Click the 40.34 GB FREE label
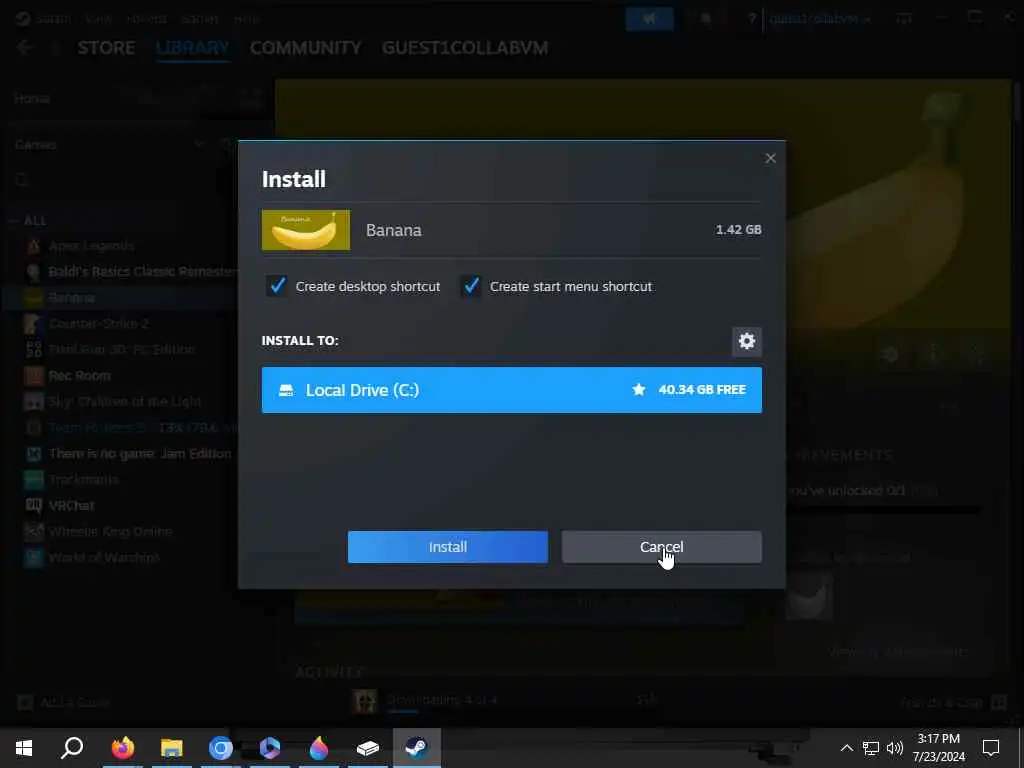Screen dimensions: 1024x768 pyautogui.click(x=702, y=390)
